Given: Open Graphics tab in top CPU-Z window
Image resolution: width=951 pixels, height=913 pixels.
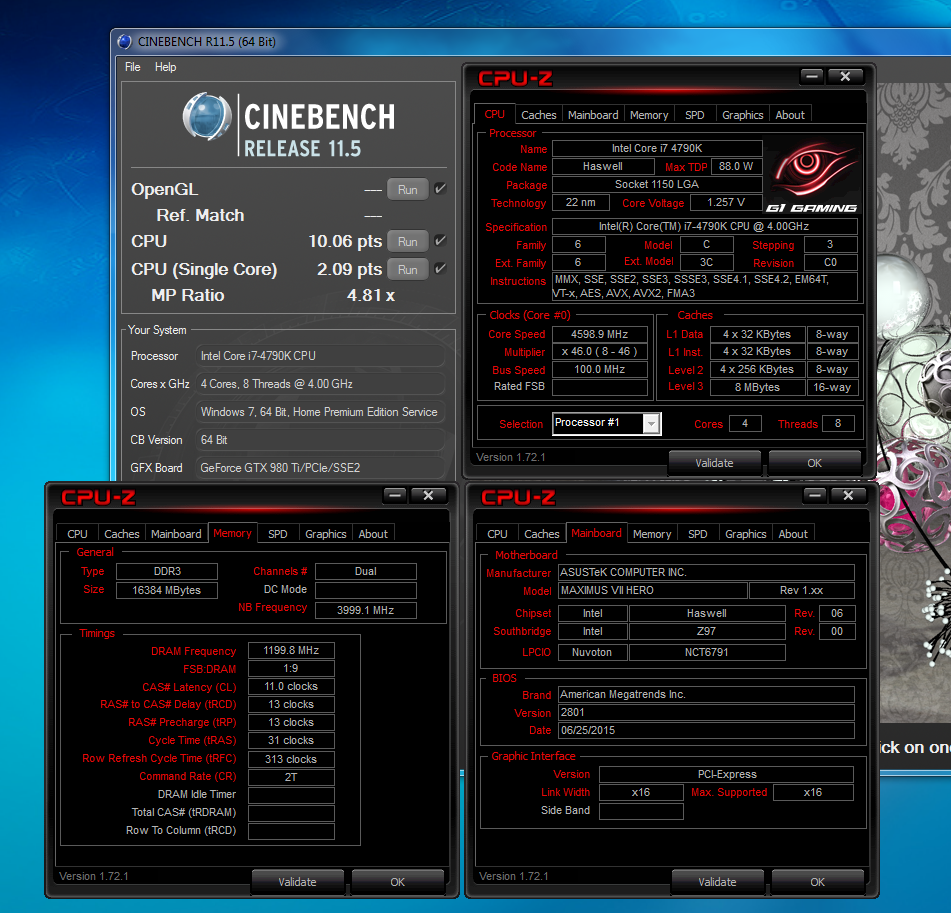Looking at the screenshot, I should (742, 115).
